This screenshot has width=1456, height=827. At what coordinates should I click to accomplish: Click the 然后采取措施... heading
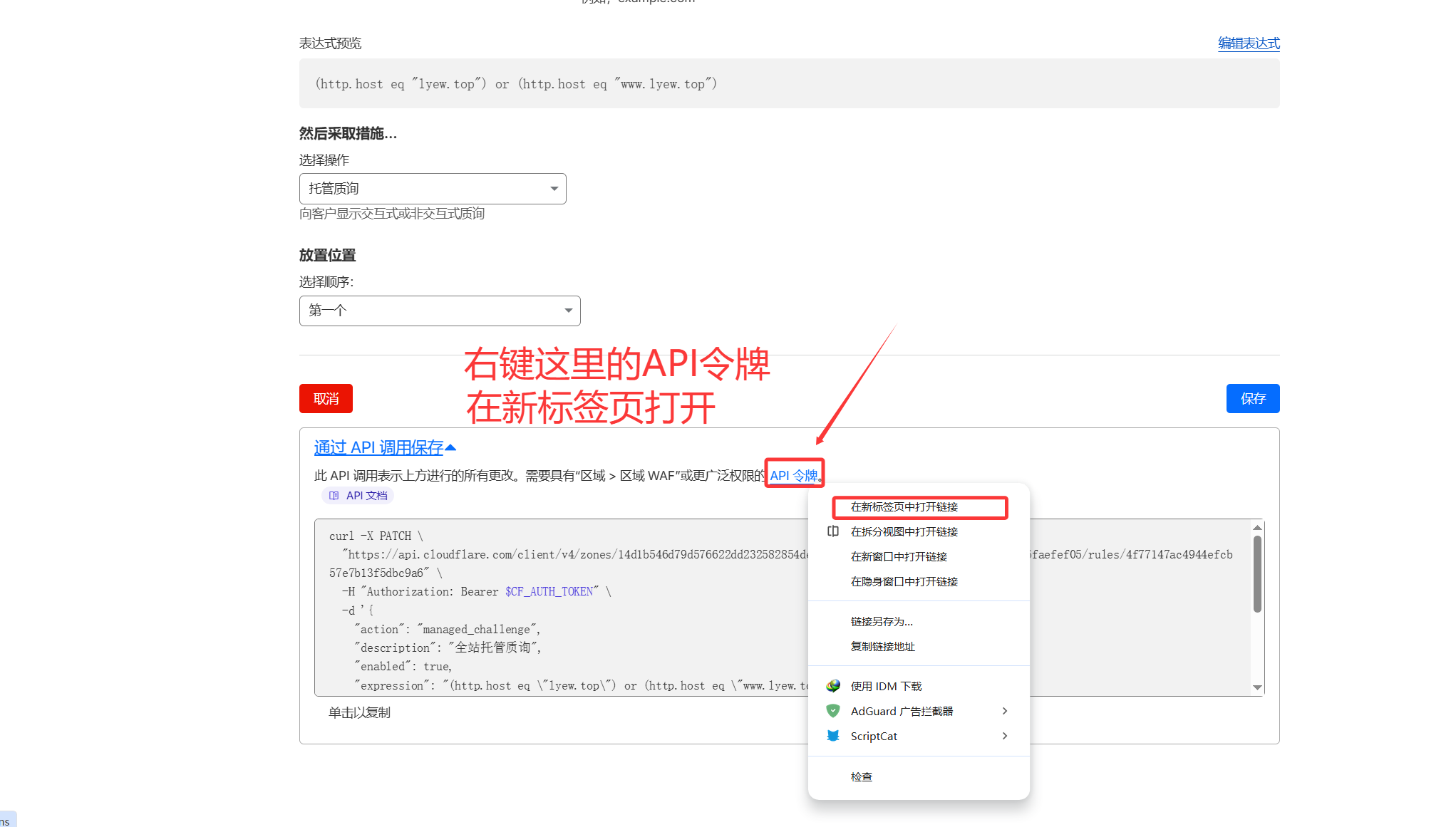coord(348,133)
